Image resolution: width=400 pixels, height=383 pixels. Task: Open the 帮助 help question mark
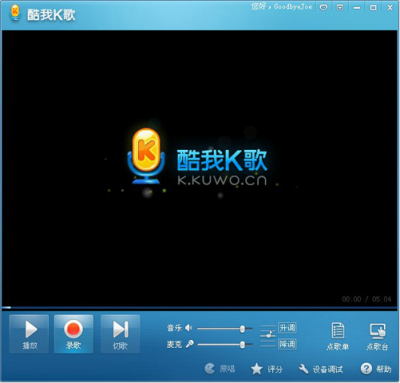click(376, 369)
